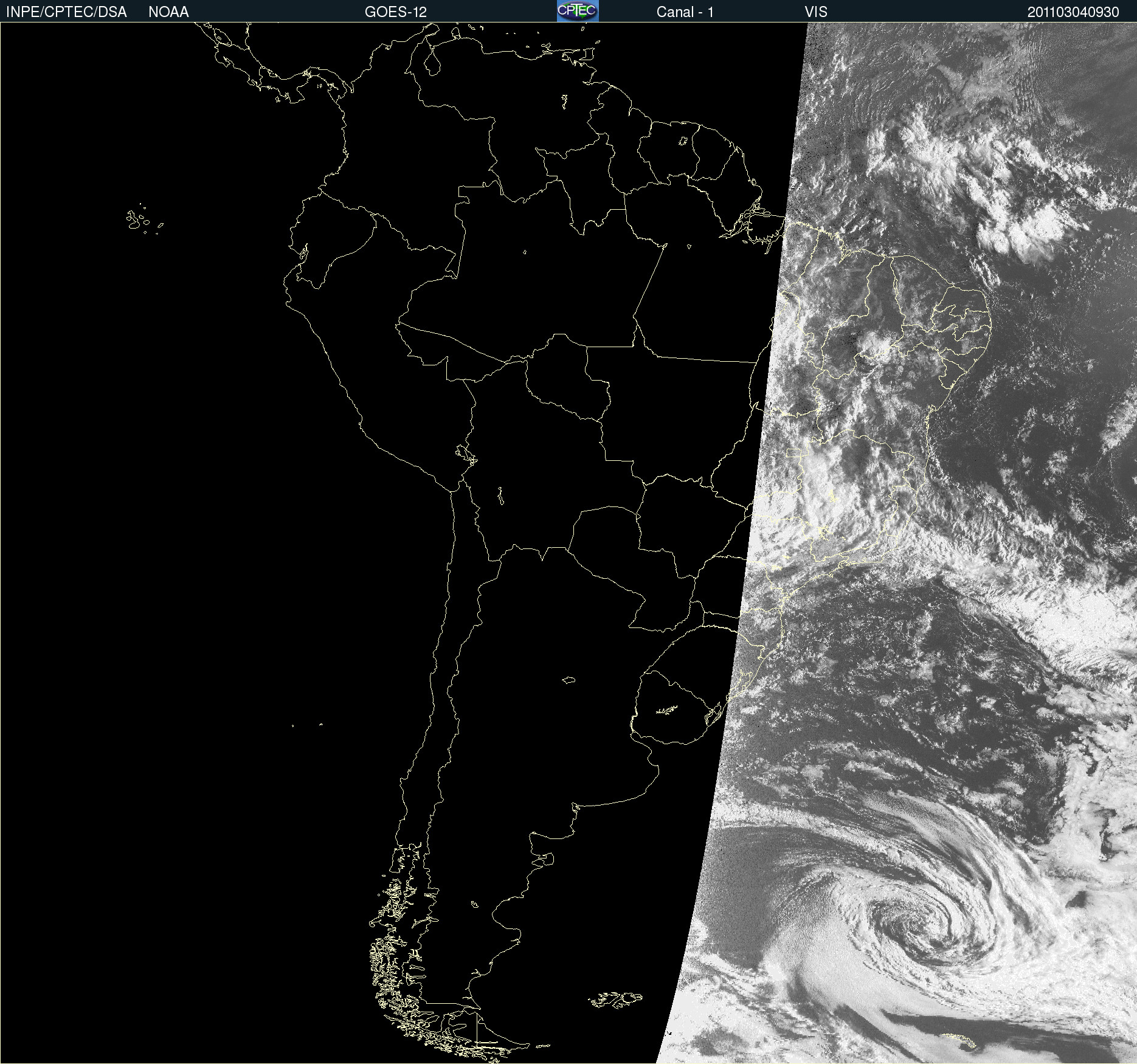Click the 'Canal - 1' channel label

tap(685, 12)
